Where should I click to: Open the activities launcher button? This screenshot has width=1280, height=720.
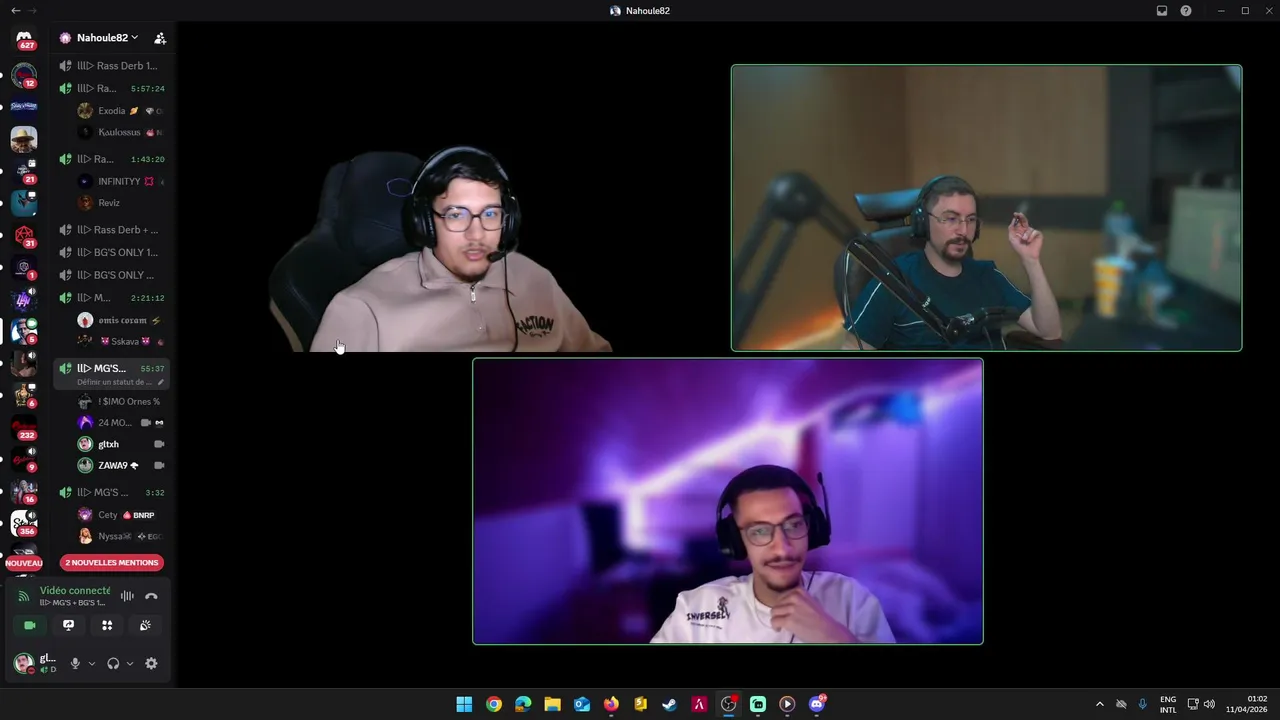pos(107,625)
